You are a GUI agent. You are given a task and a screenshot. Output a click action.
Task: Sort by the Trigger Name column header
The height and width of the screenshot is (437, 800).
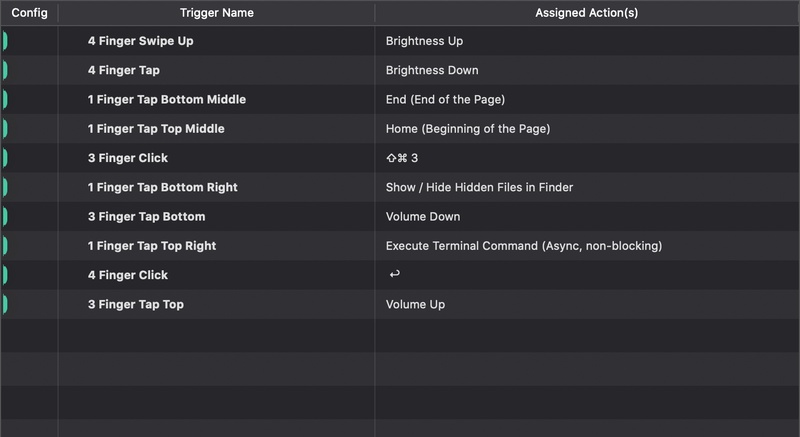pos(216,13)
